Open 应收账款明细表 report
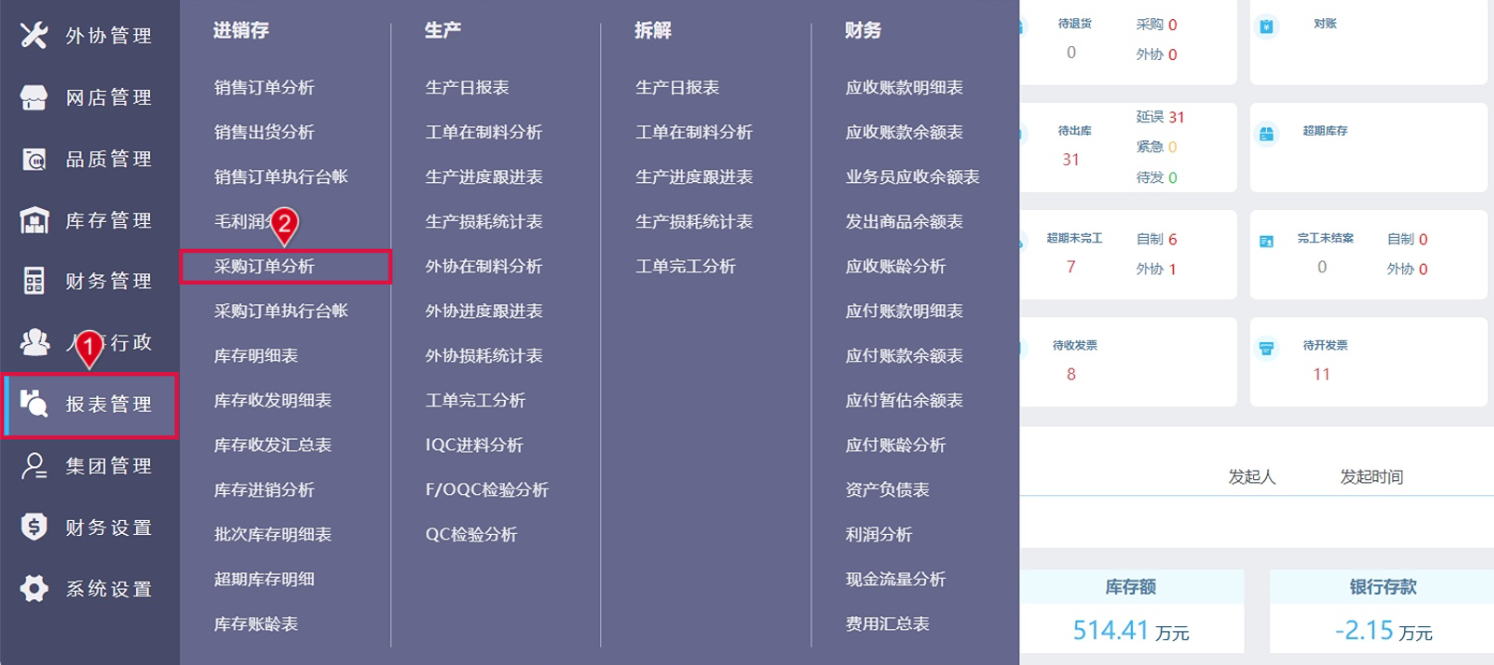The image size is (1494, 665). (904, 88)
